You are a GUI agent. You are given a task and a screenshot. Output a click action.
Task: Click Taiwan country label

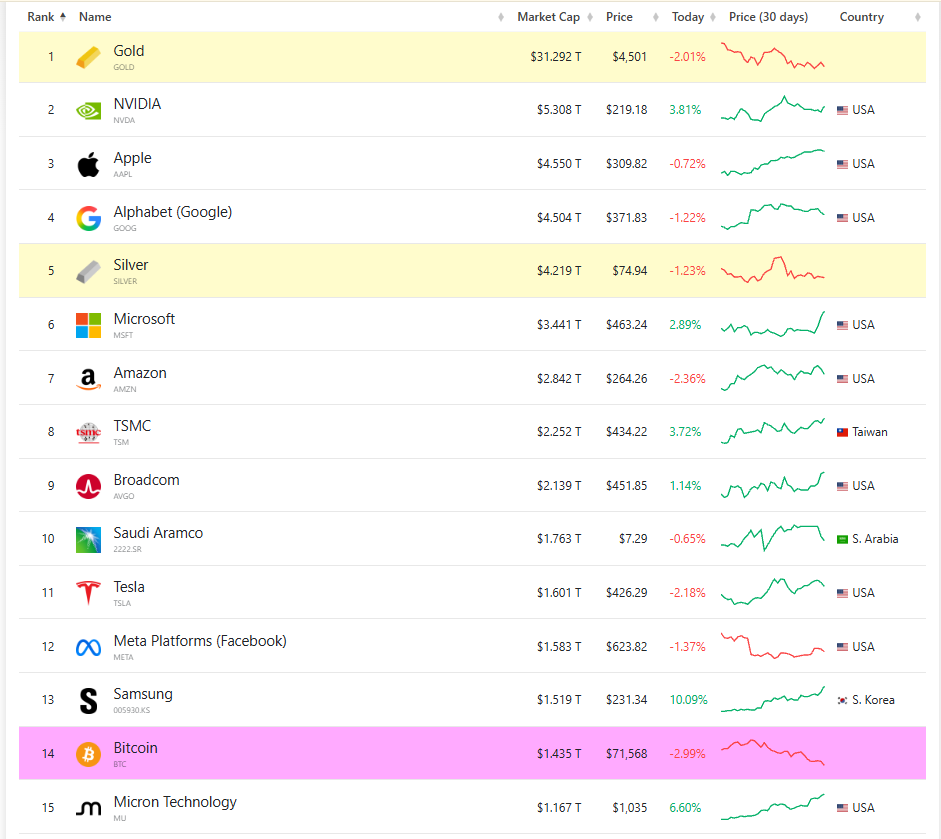870,432
